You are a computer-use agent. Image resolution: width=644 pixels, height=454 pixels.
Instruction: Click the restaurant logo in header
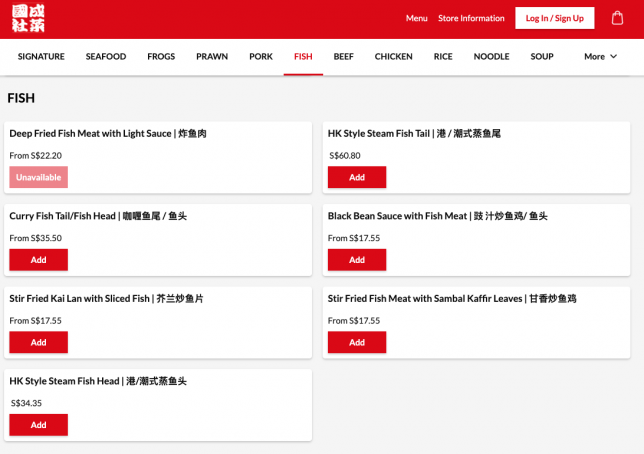(28, 18)
